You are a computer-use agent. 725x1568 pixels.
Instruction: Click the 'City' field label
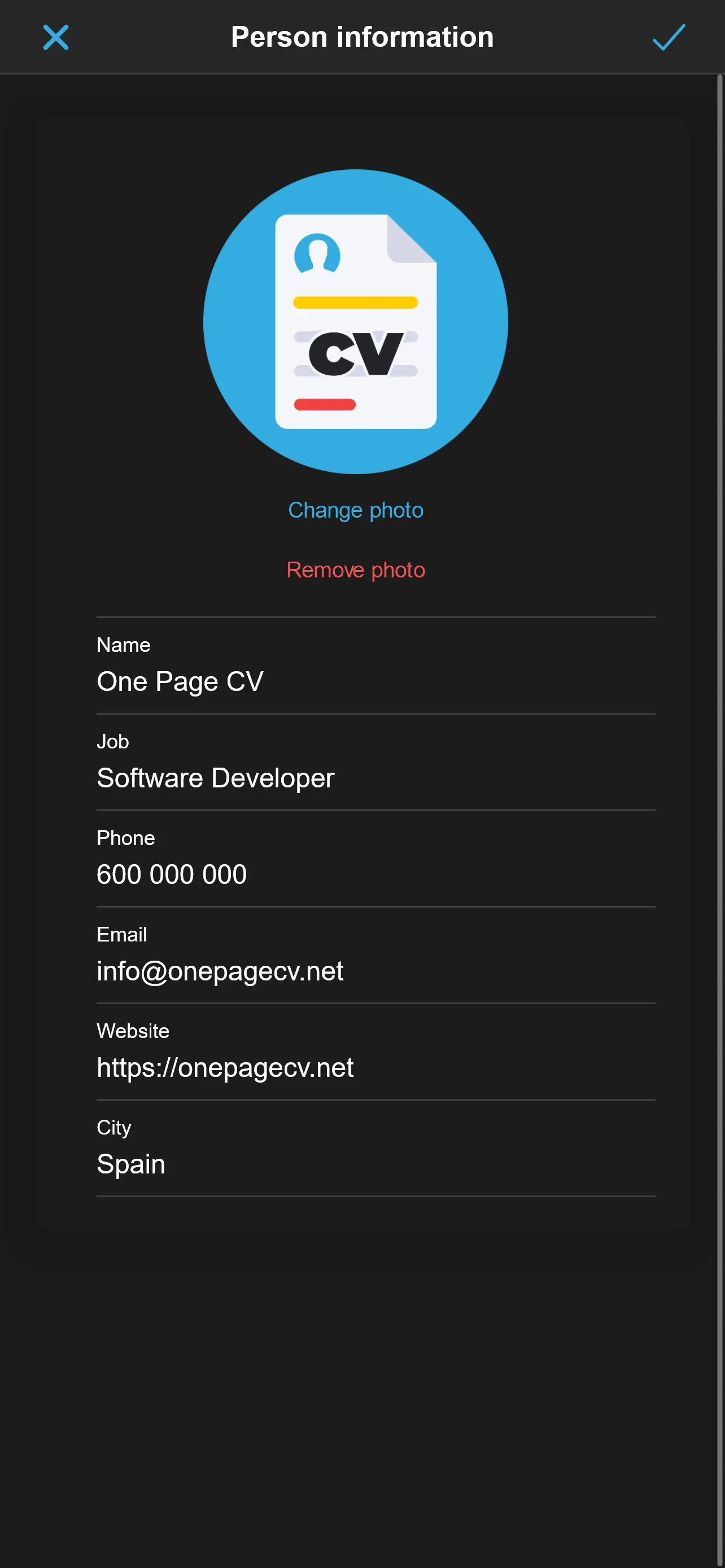coord(114,1127)
